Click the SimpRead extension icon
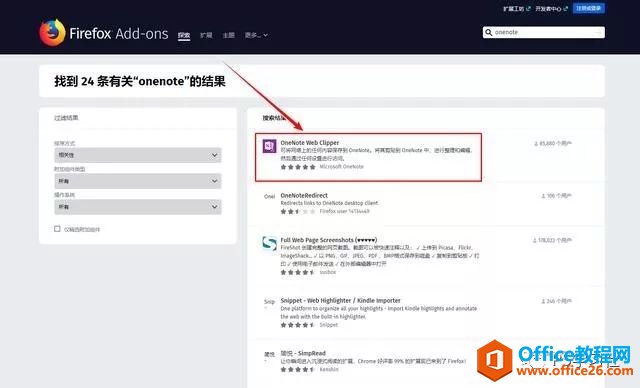This screenshot has height=388, width=640. point(269,354)
